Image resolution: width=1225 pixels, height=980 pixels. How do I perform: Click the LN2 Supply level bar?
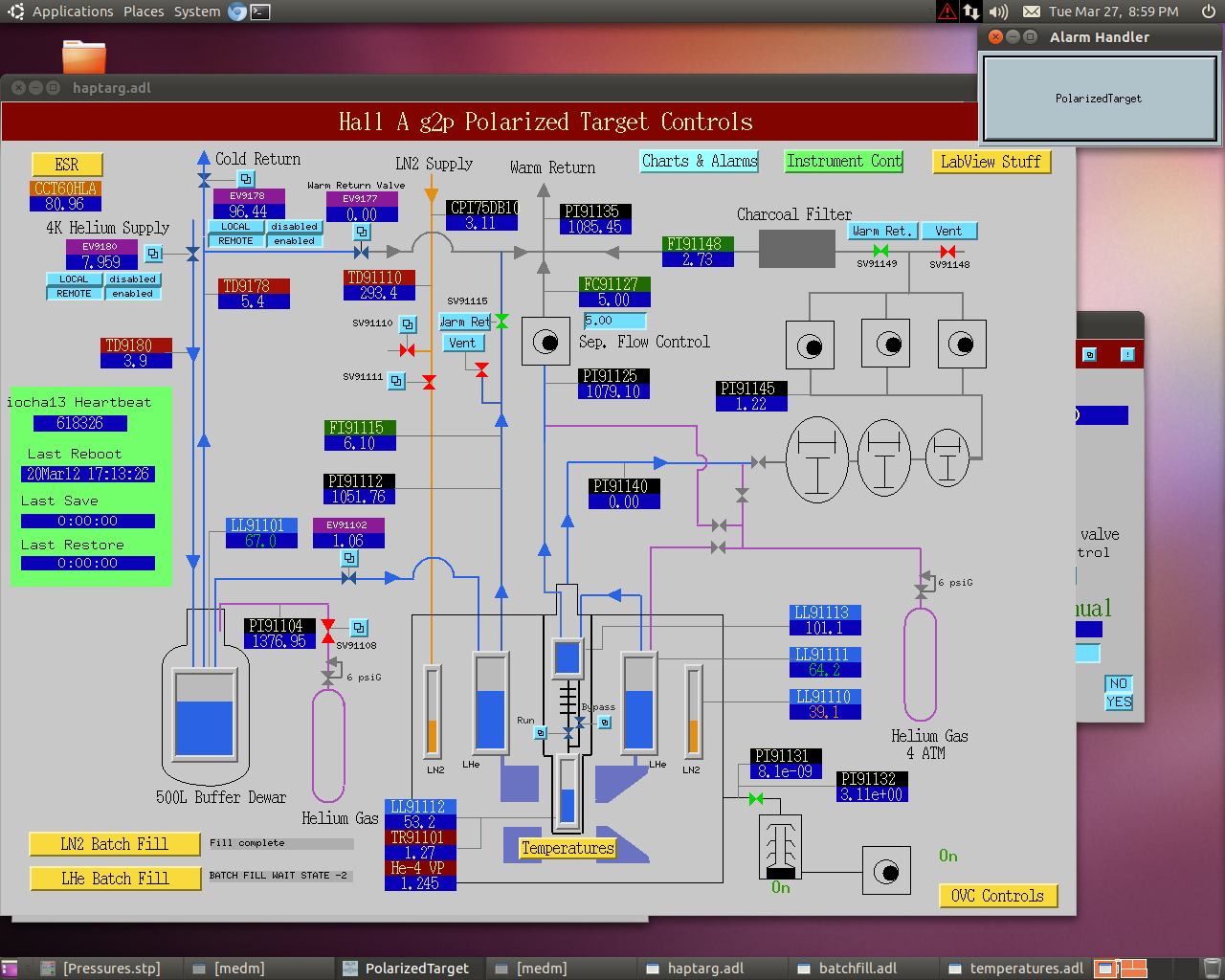[x=433, y=711]
